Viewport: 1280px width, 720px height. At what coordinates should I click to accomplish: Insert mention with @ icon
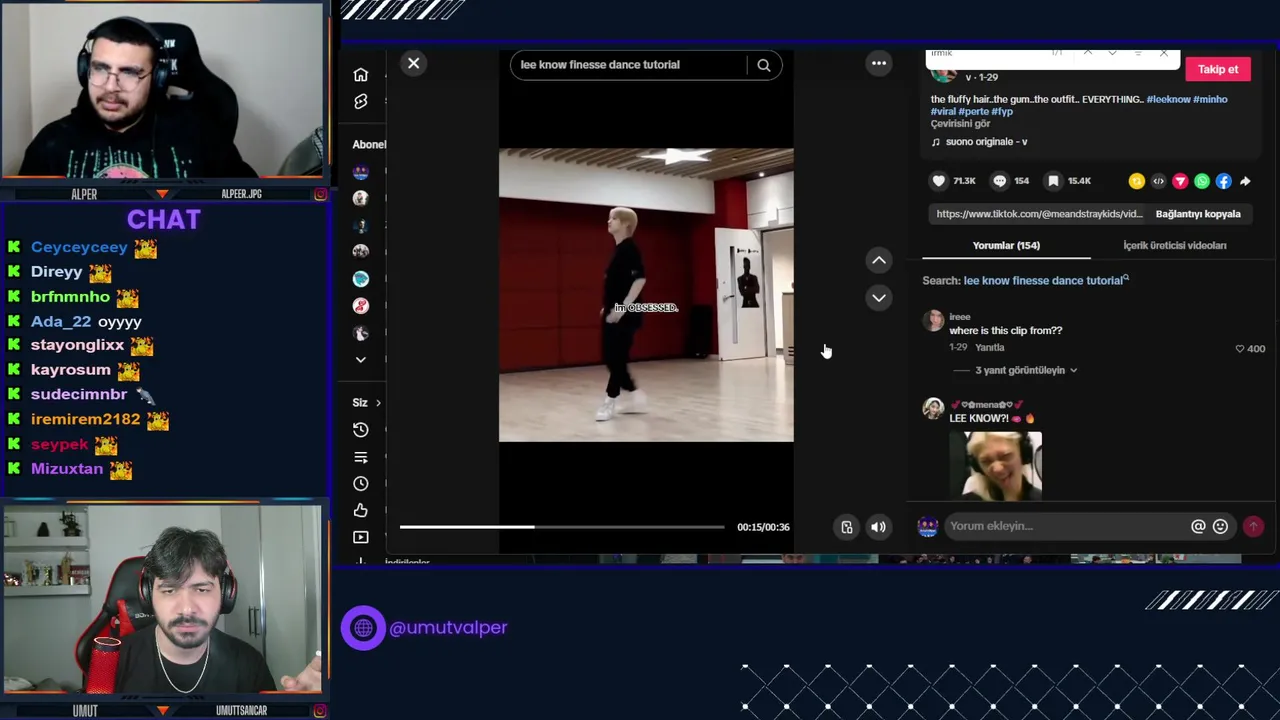tap(1198, 526)
